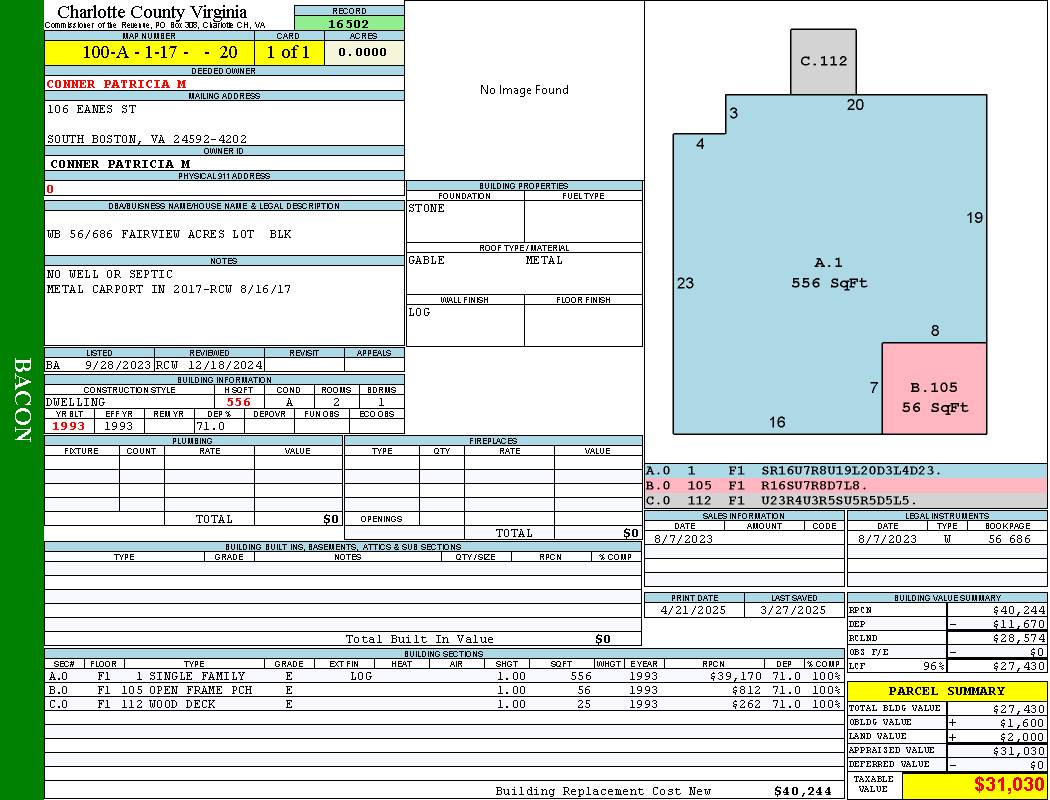The image size is (1050, 800).
Task: Select the deeded owner name in red
Action: 116,84
